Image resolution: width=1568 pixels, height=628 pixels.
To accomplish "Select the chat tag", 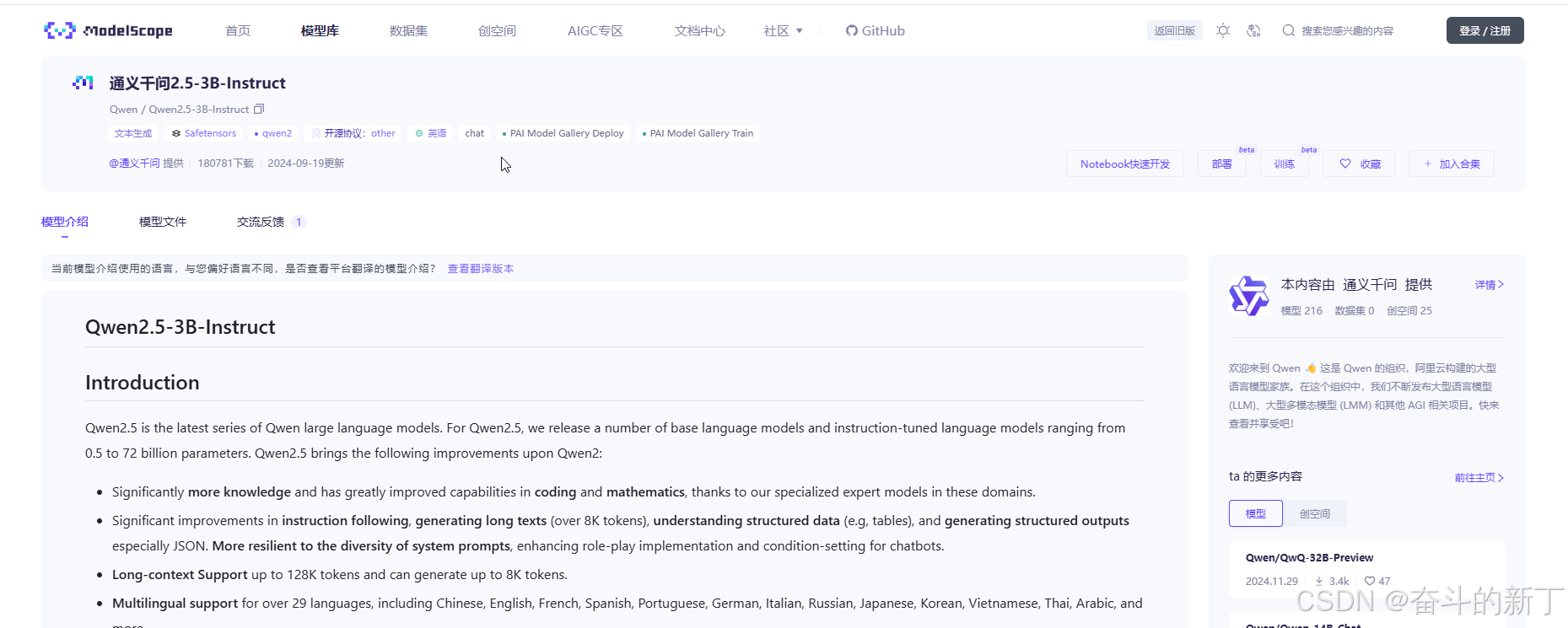I will pyautogui.click(x=475, y=133).
